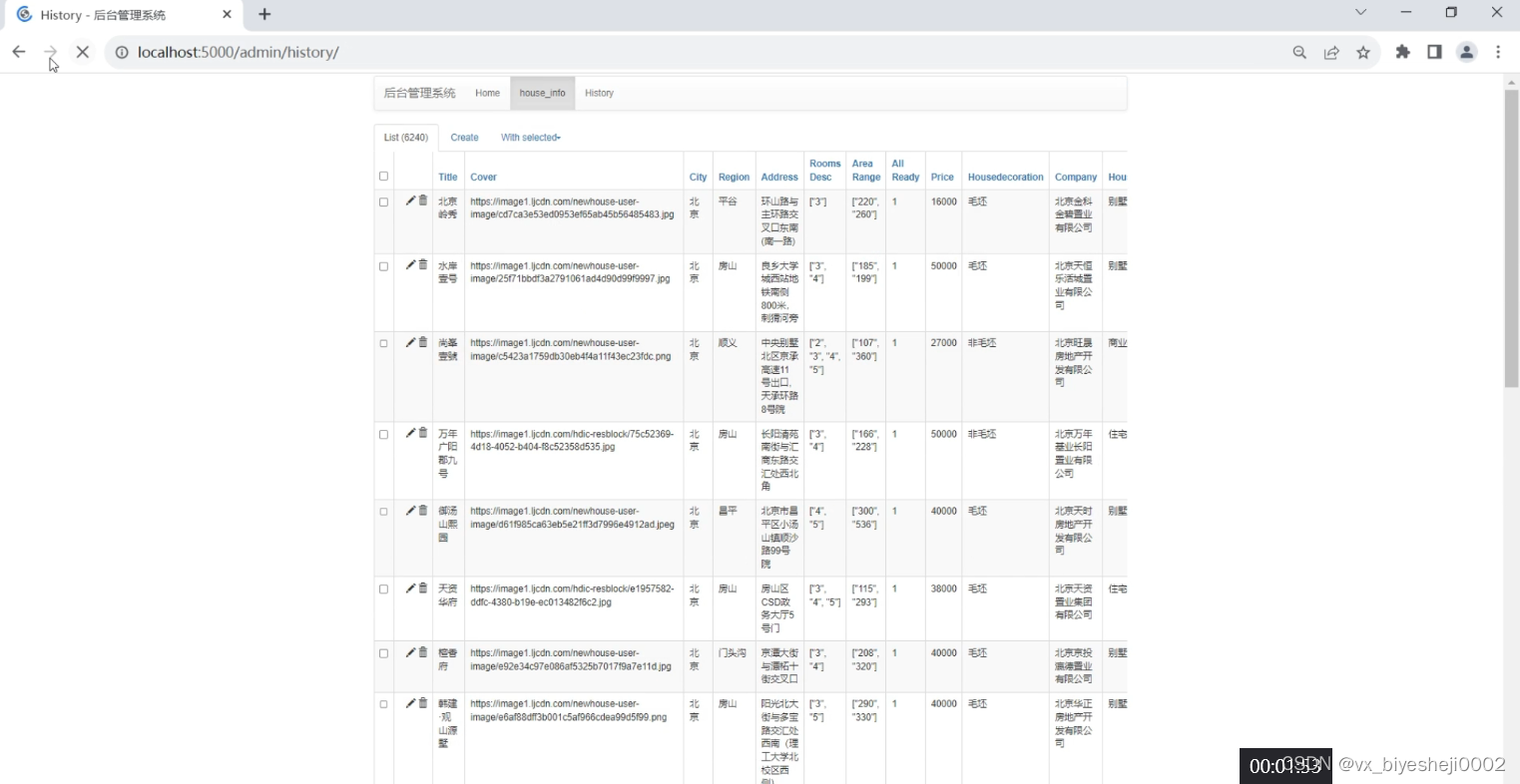Sort by the City column header

[698, 177]
